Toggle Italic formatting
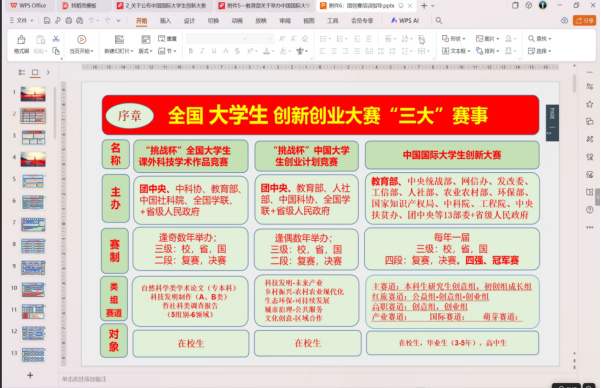Screen dimensions: 601x388 point(202,51)
